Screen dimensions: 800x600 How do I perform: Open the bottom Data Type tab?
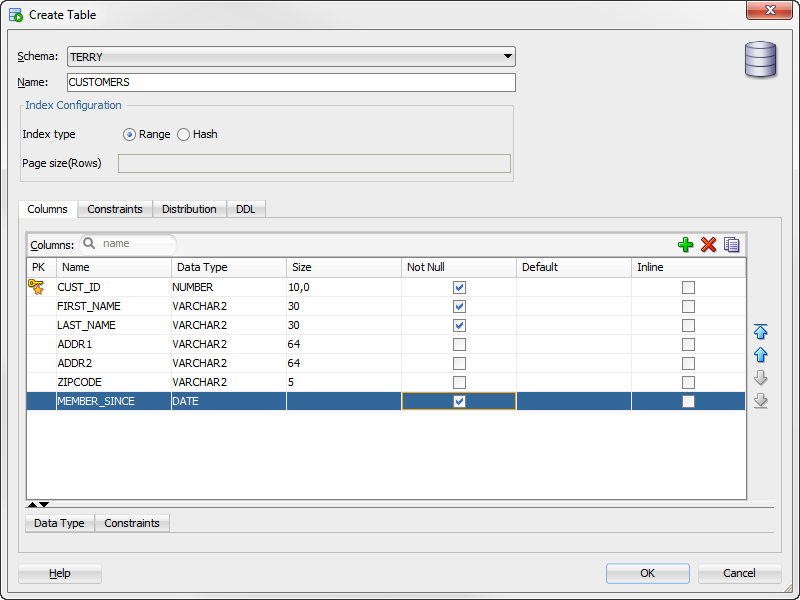pos(59,523)
